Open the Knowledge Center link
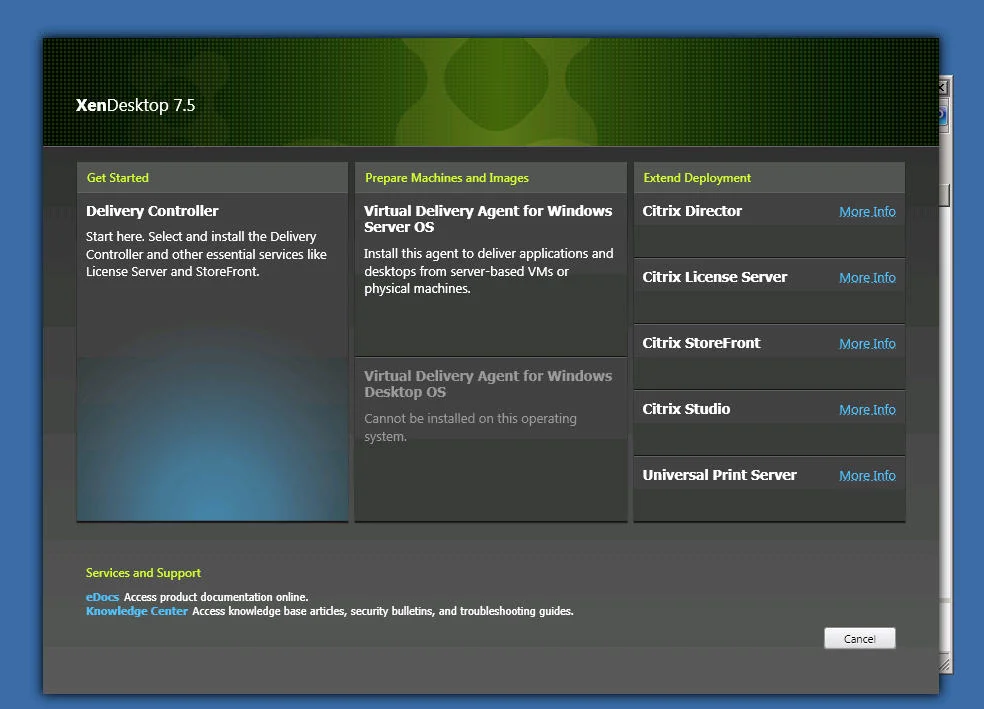 pyautogui.click(x=137, y=610)
